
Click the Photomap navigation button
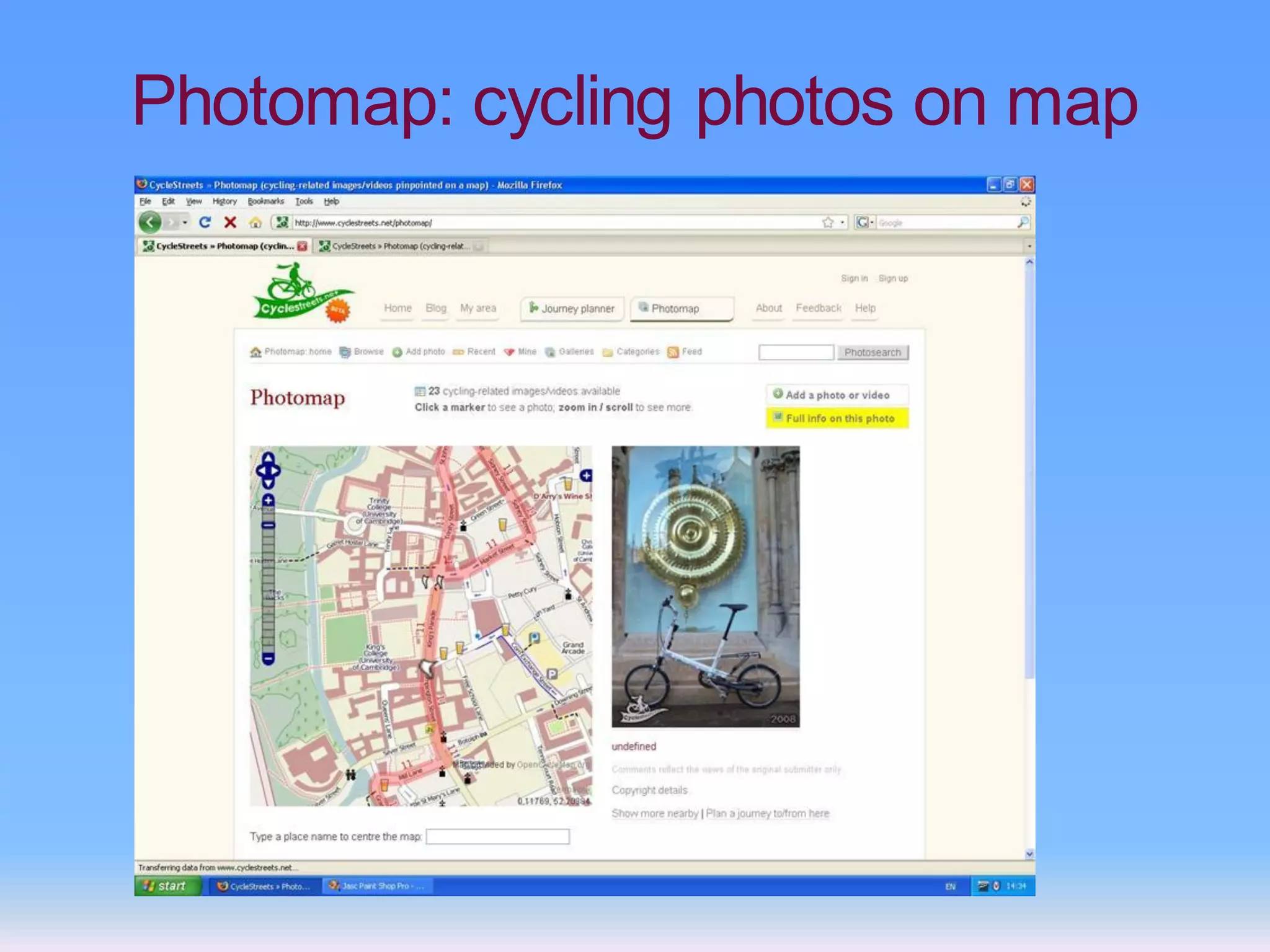point(682,309)
